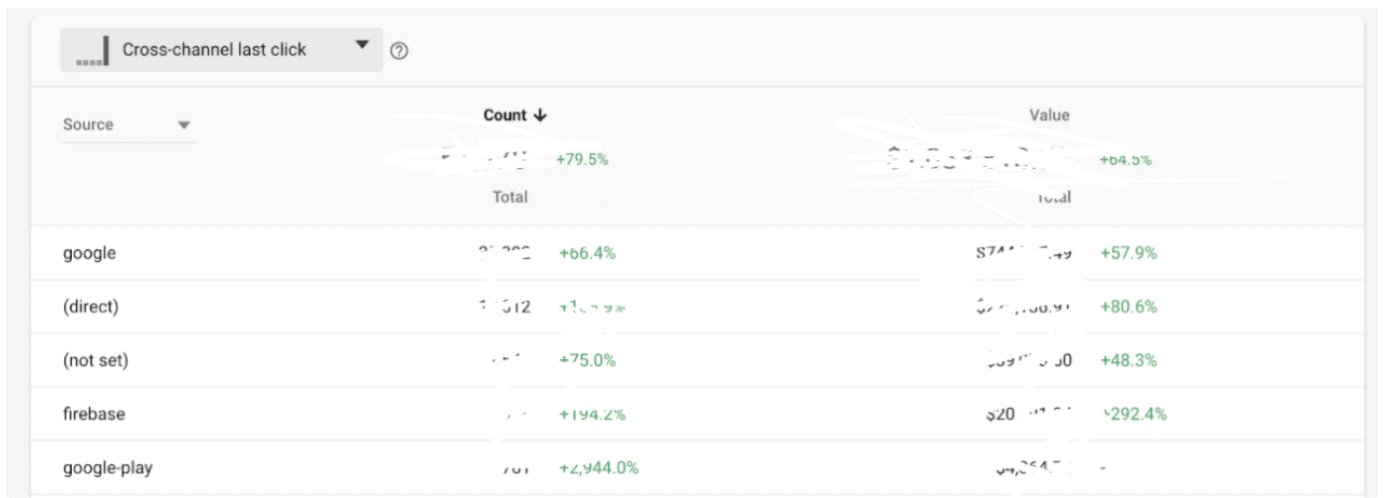This screenshot has width=1386, height=498.
Task: Click google-play count change +2,944.0%
Action: tap(599, 467)
